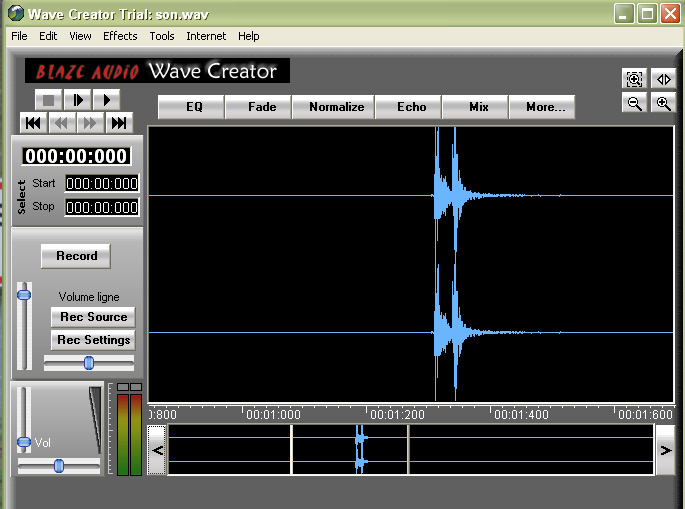The height and width of the screenshot is (509, 685).
Task: Maximize the Wave Creator window
Action: [x=647, y=14]
